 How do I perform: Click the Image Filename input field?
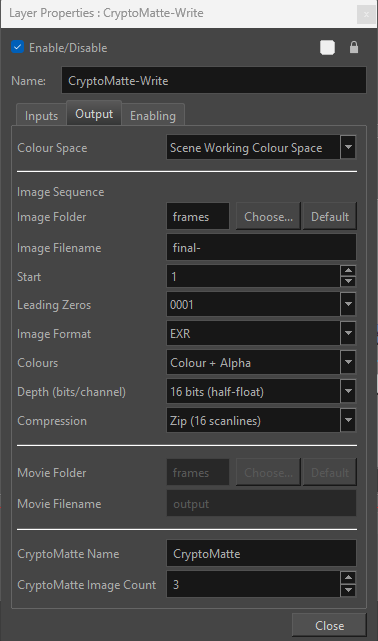pos(261,247)
